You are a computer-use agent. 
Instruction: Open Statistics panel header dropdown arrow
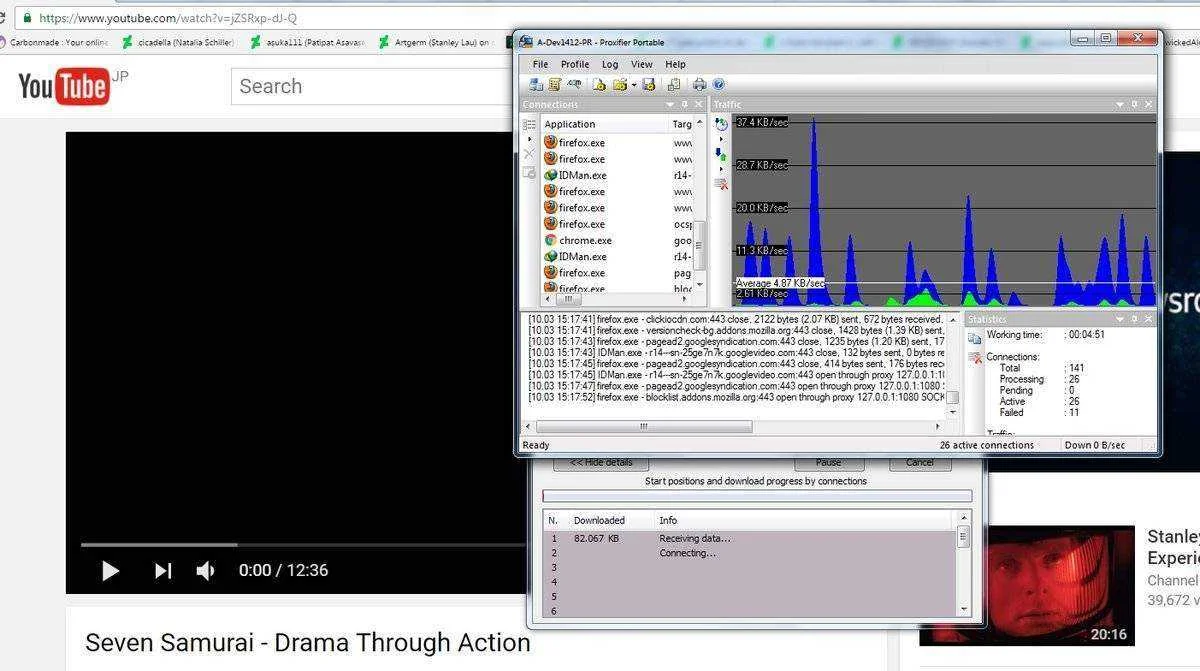1121,318
